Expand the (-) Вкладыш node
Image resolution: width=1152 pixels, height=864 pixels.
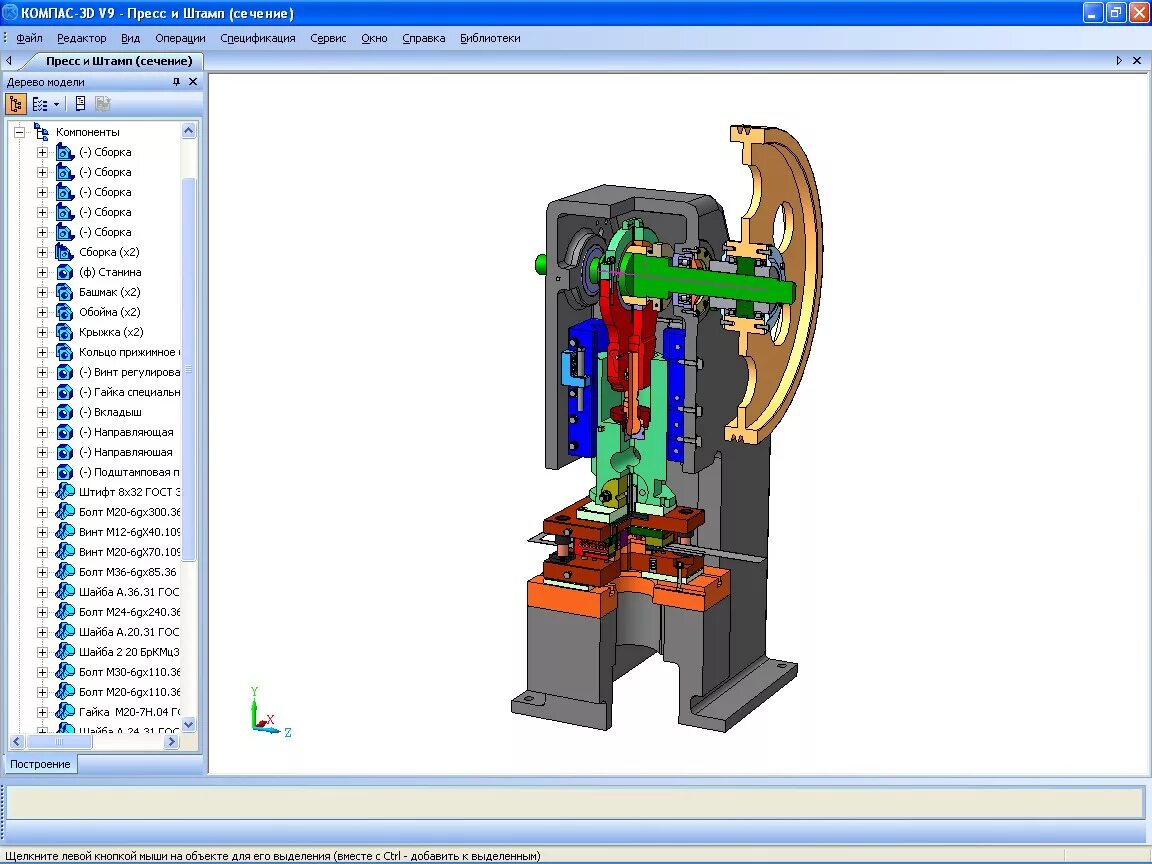(x=42, y=412)
